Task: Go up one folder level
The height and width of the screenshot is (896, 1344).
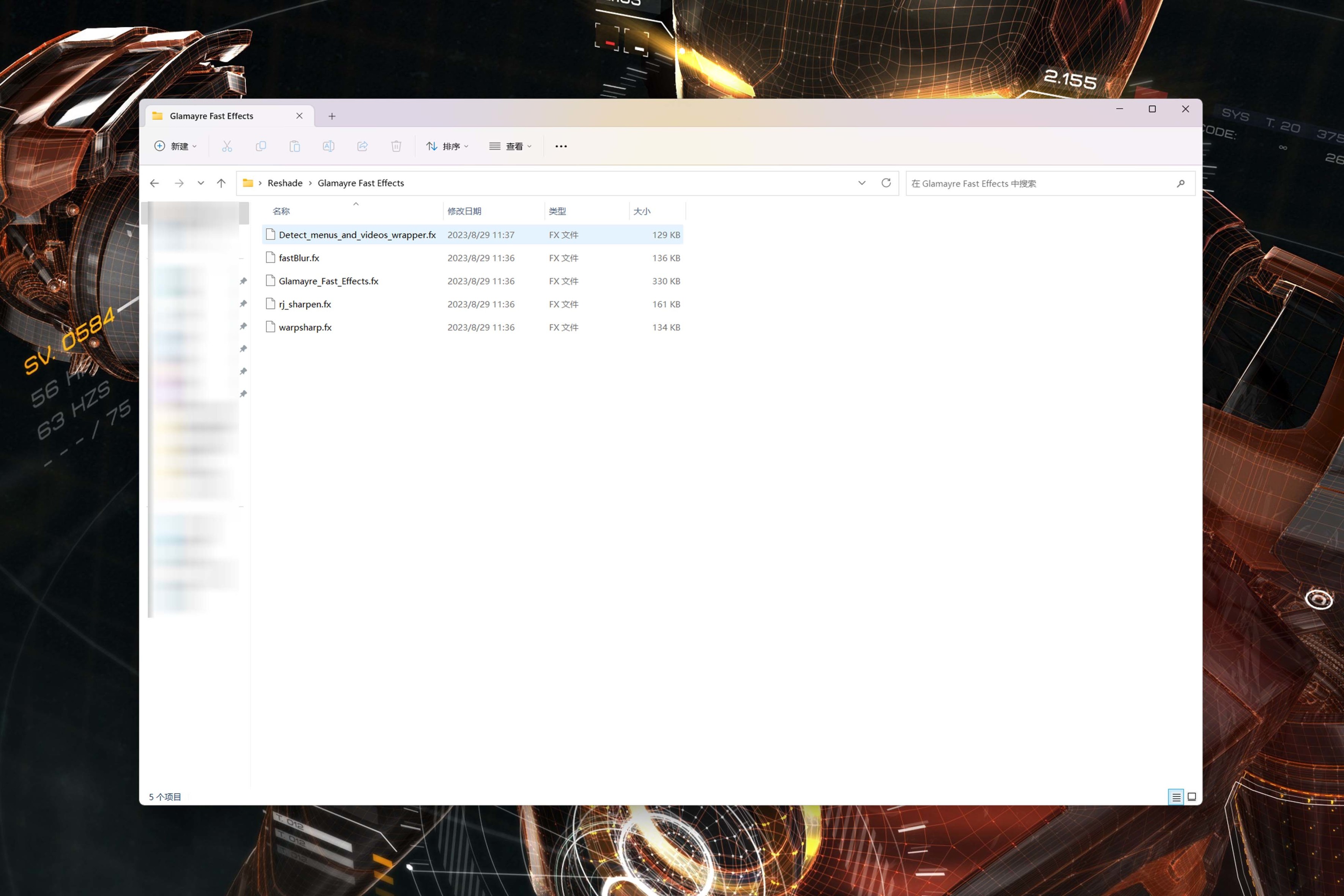Action: 221,183
